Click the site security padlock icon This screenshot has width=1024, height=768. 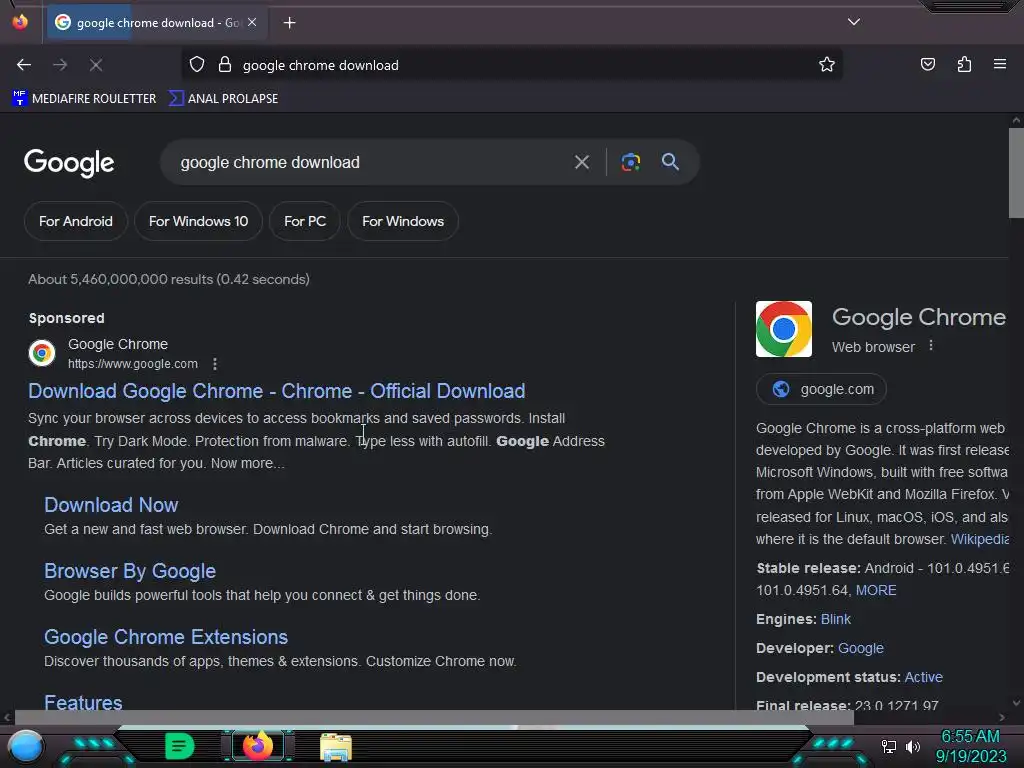point(225,65)
